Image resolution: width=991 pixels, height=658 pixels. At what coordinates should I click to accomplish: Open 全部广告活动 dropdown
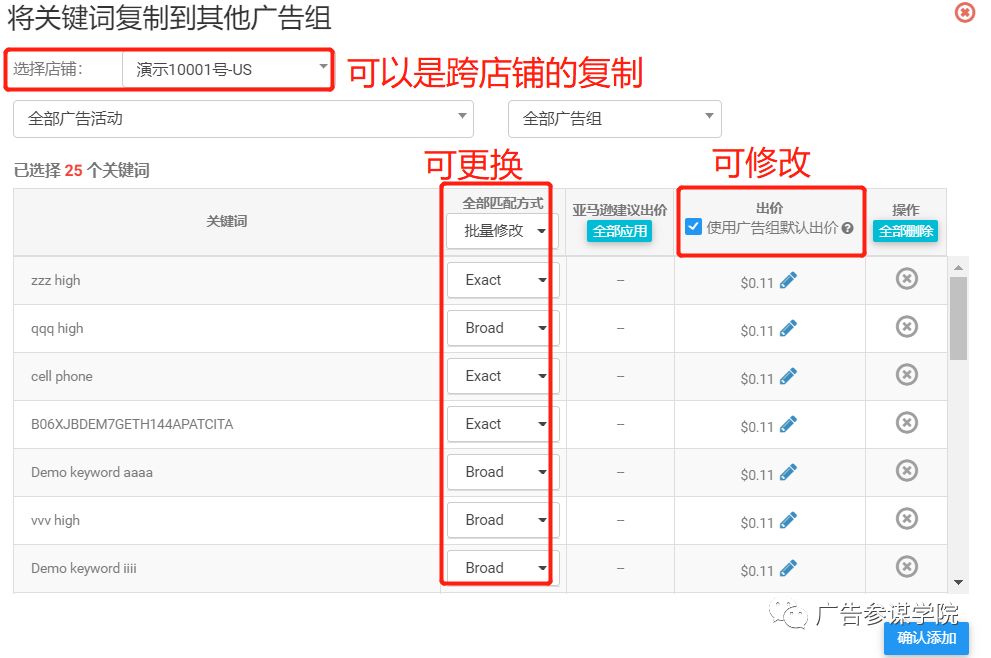tap(243, 119)
